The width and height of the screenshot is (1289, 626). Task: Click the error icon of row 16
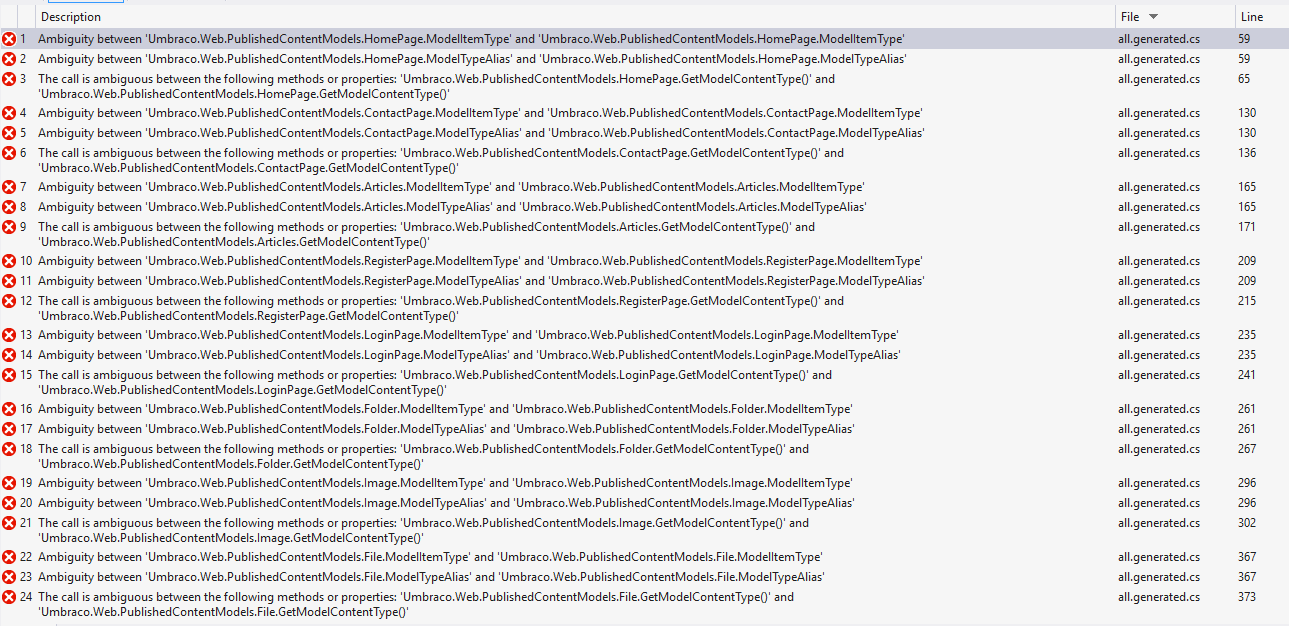pyautogui.click(x=9, y=409)
